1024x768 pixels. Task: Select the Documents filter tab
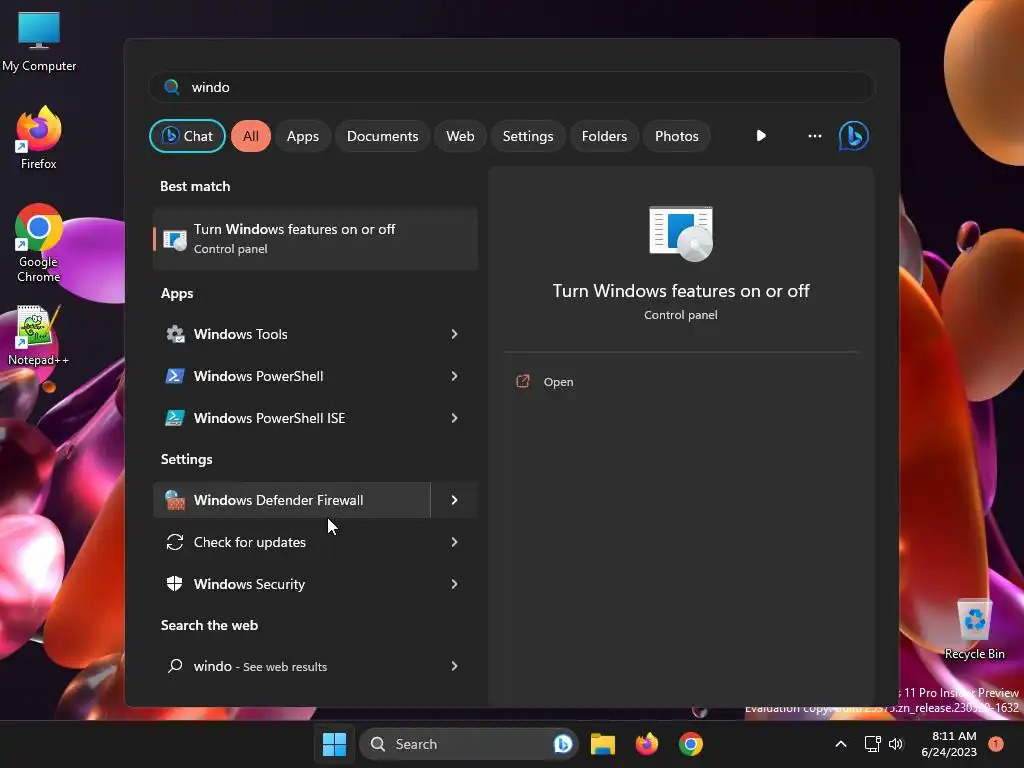coord(382,136)
